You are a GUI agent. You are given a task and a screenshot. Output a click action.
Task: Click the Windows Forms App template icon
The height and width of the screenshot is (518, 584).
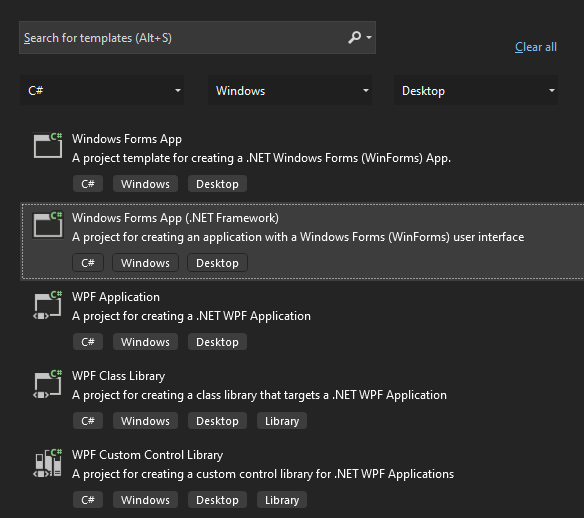point(48,145)
